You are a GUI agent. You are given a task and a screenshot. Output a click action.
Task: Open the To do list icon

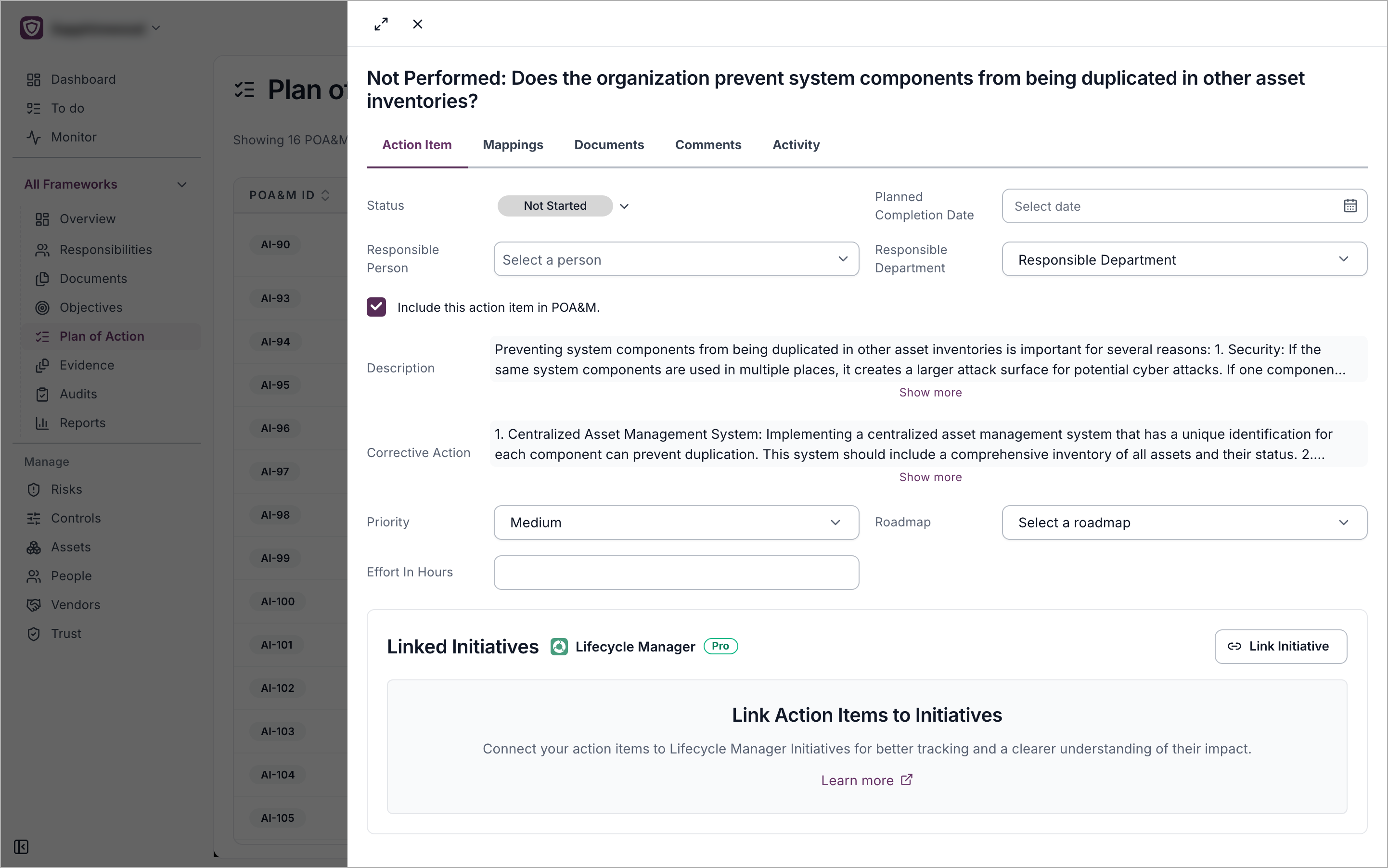coord(34,108)
